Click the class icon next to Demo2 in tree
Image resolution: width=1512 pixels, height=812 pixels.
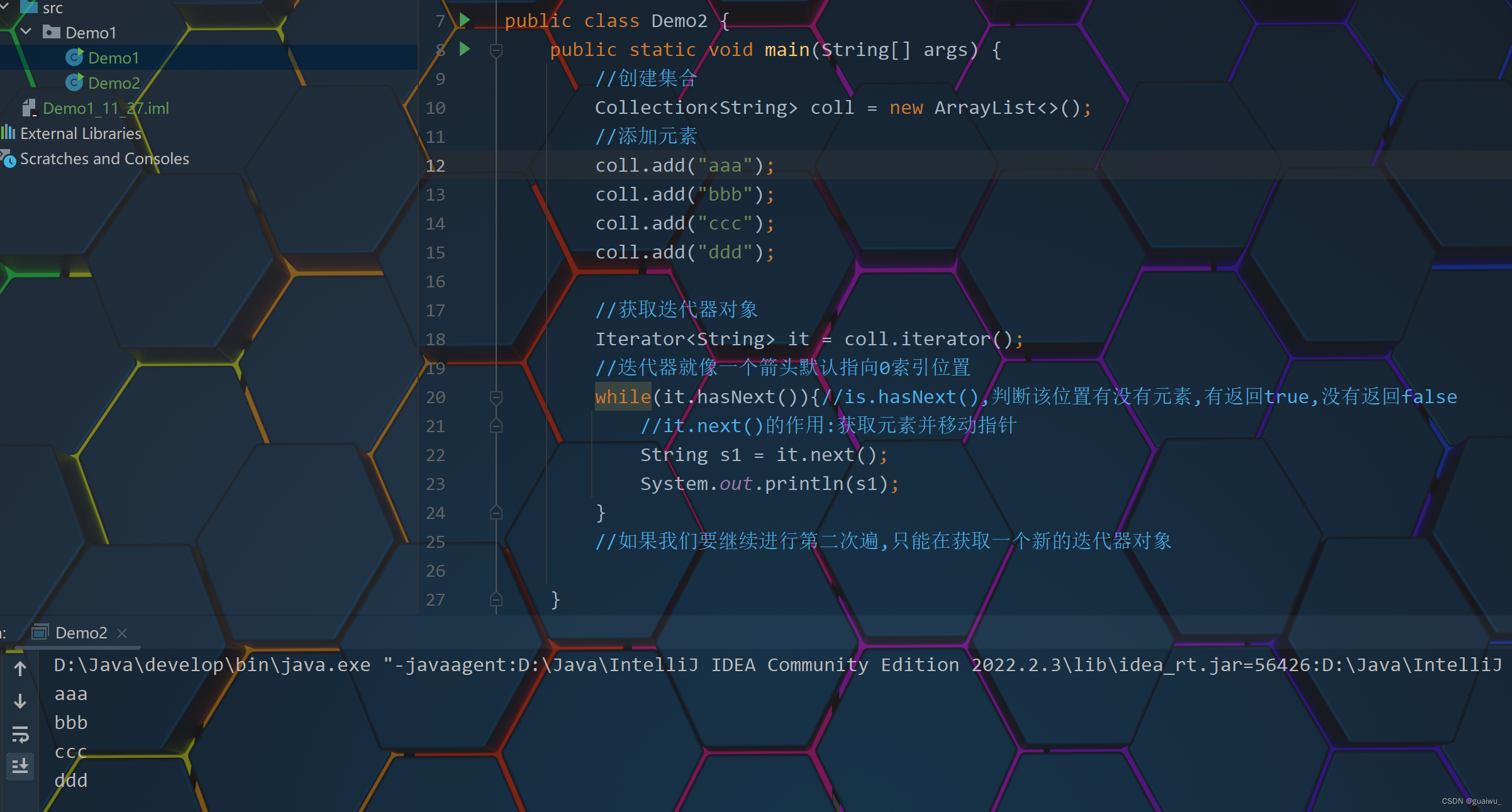click(74, 82)
